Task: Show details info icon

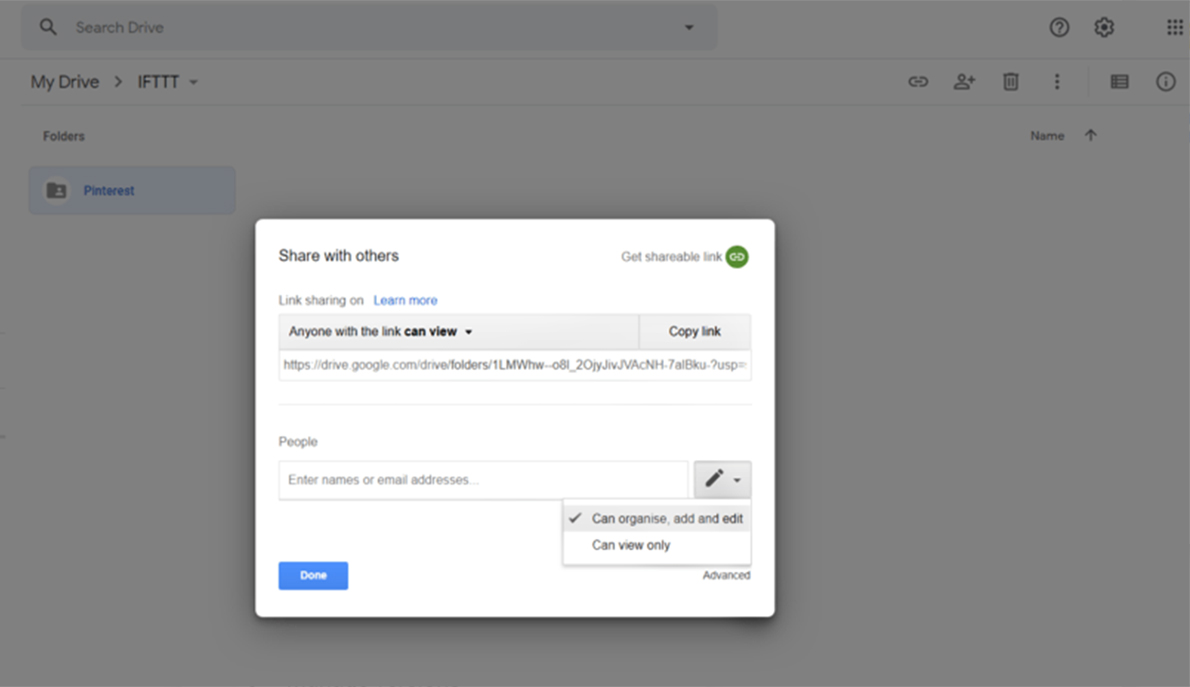Action: tap(1166, 81)
